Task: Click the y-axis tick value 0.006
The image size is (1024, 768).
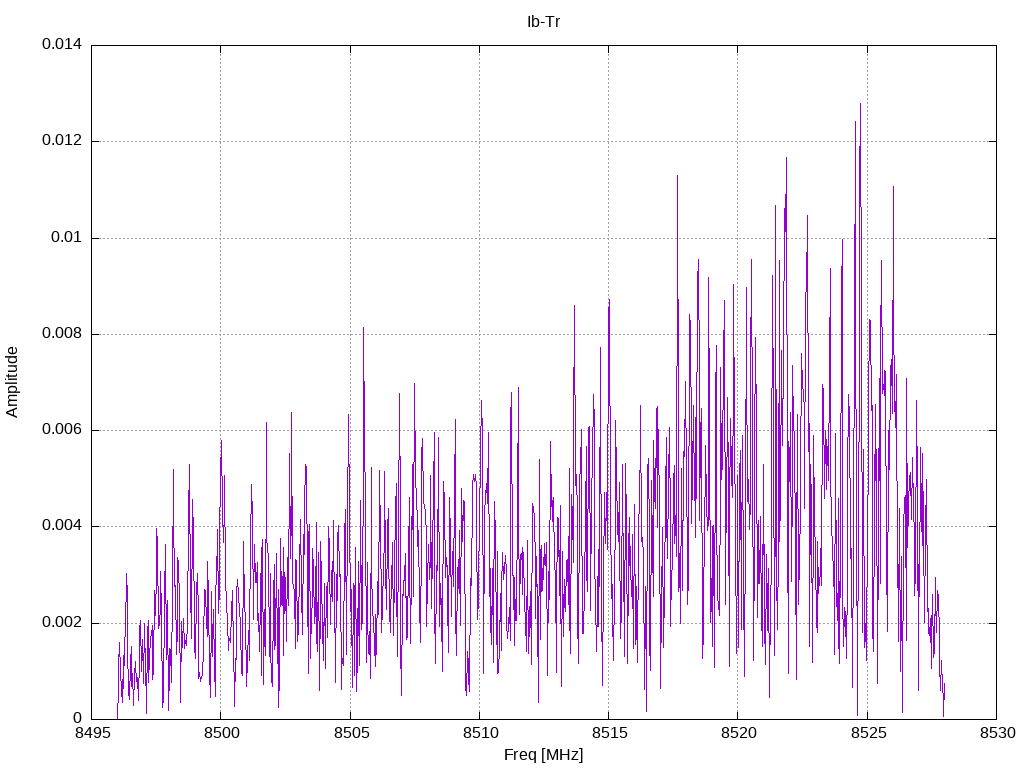Action: 62,430
